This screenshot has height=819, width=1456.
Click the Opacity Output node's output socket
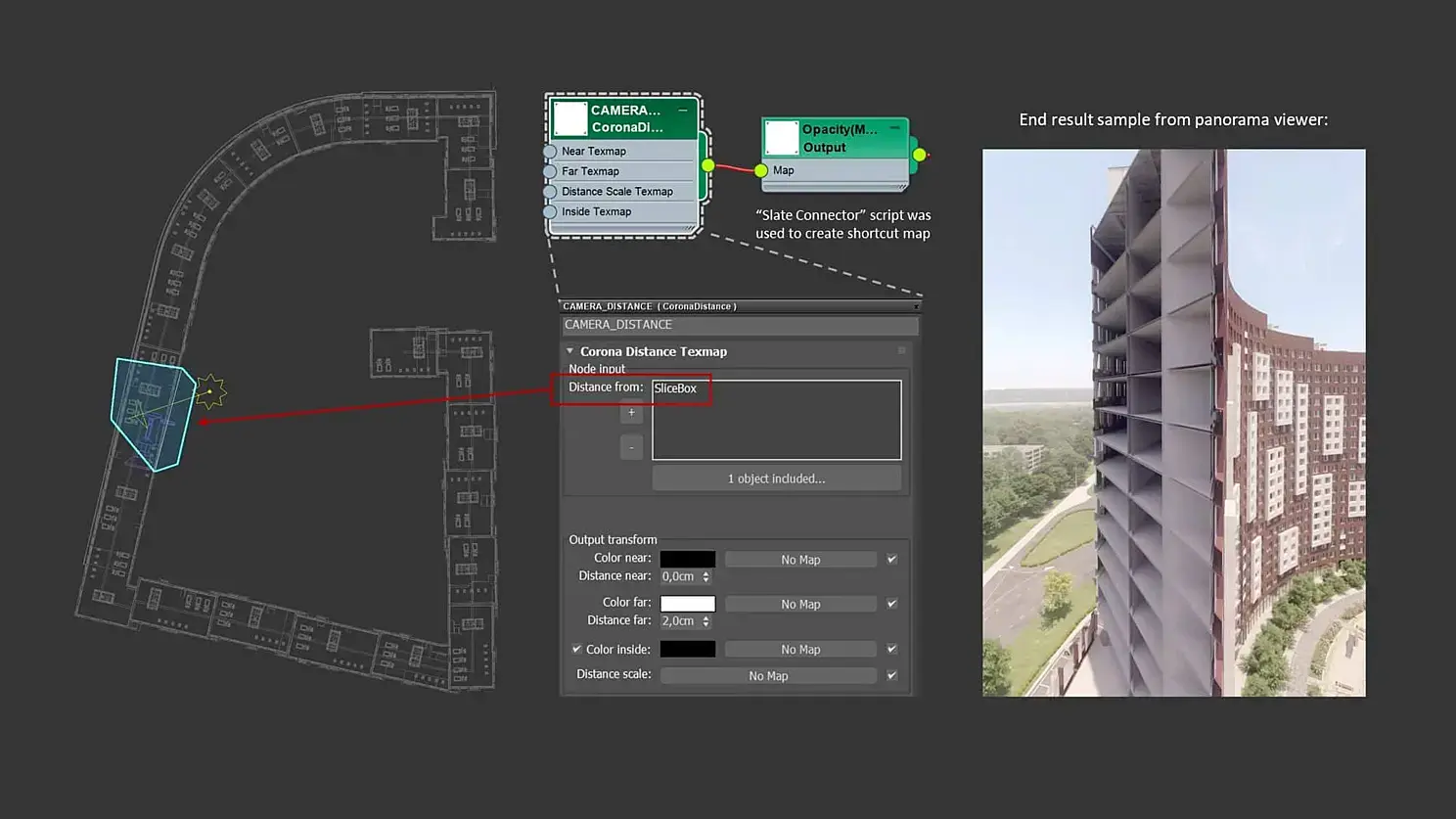[x=919, y=155]
